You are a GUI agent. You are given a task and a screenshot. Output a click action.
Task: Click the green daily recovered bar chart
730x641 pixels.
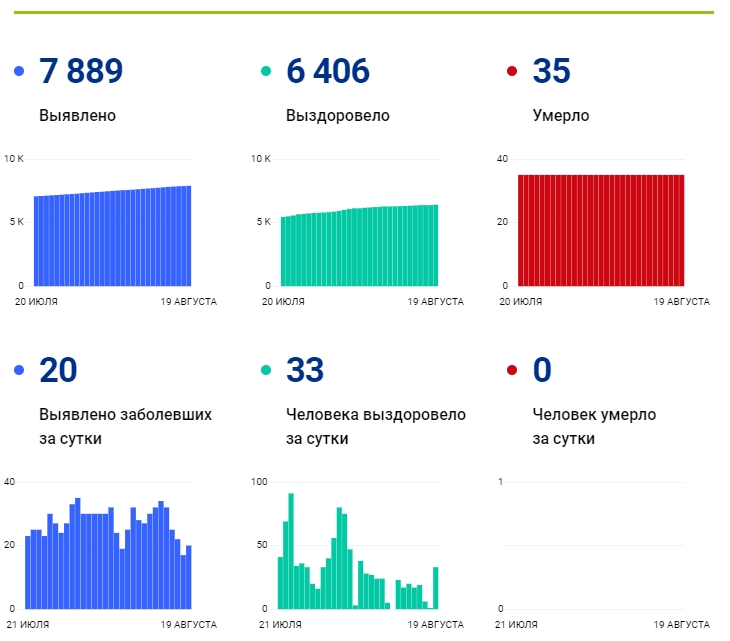[x=358, y=551]
